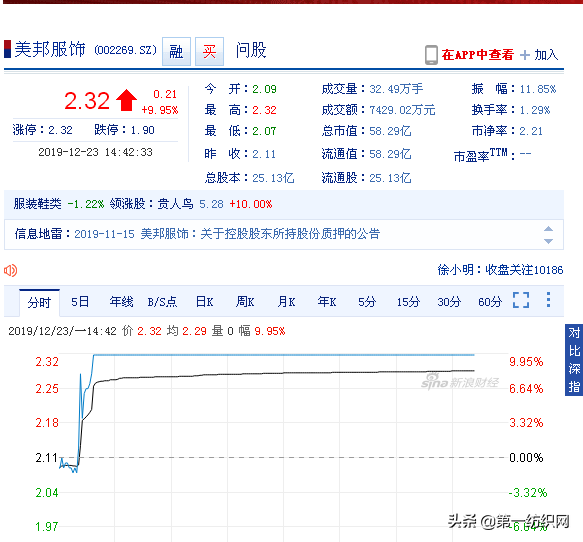
Task: Click 最低 value 2.07
Action: [x=264, y=131]
